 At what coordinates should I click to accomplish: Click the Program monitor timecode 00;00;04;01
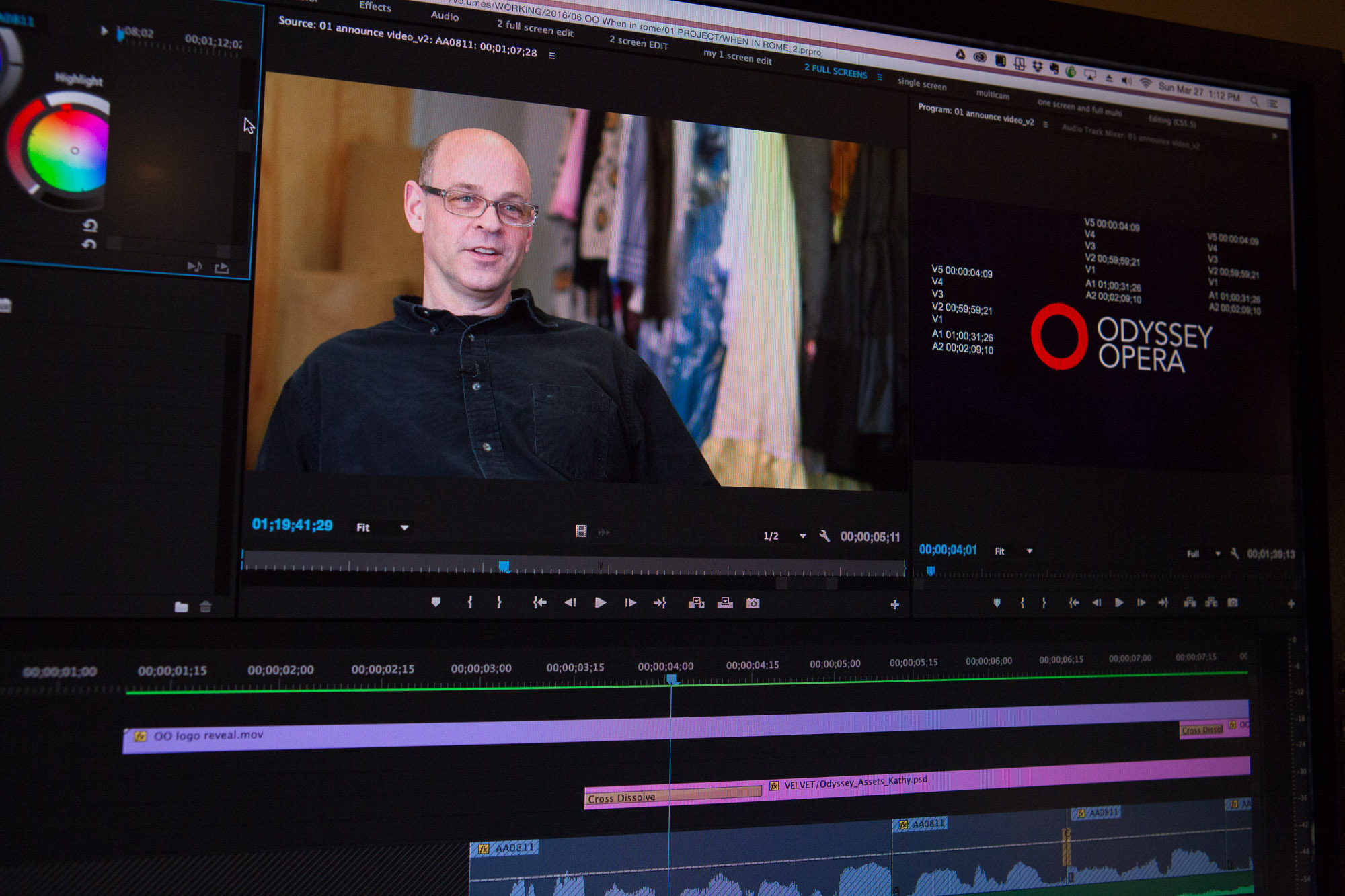[x=948, y=549]
